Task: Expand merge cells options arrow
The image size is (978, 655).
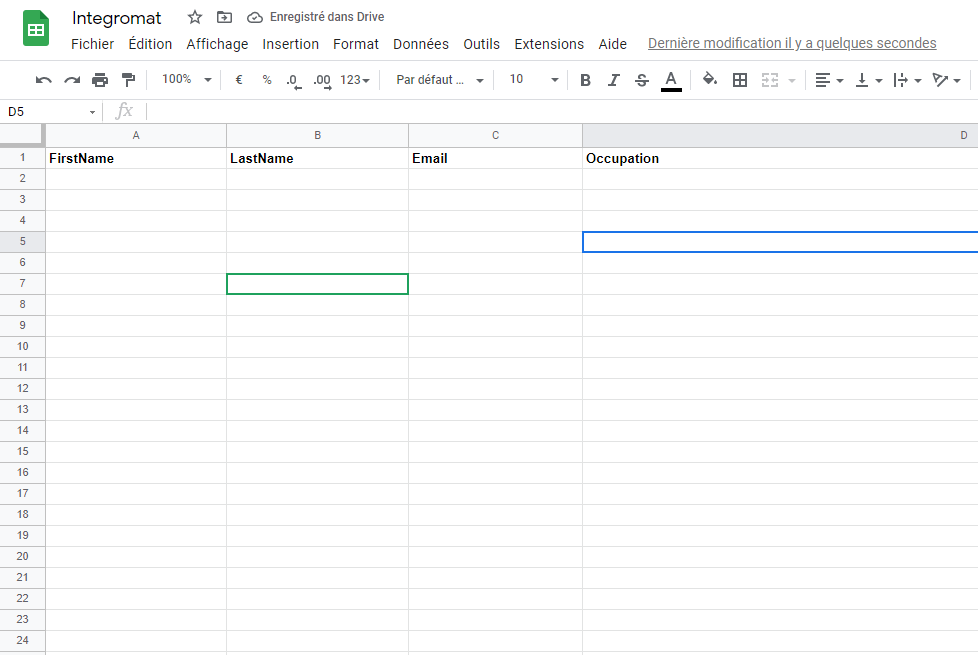Action: tap(792, 80)
